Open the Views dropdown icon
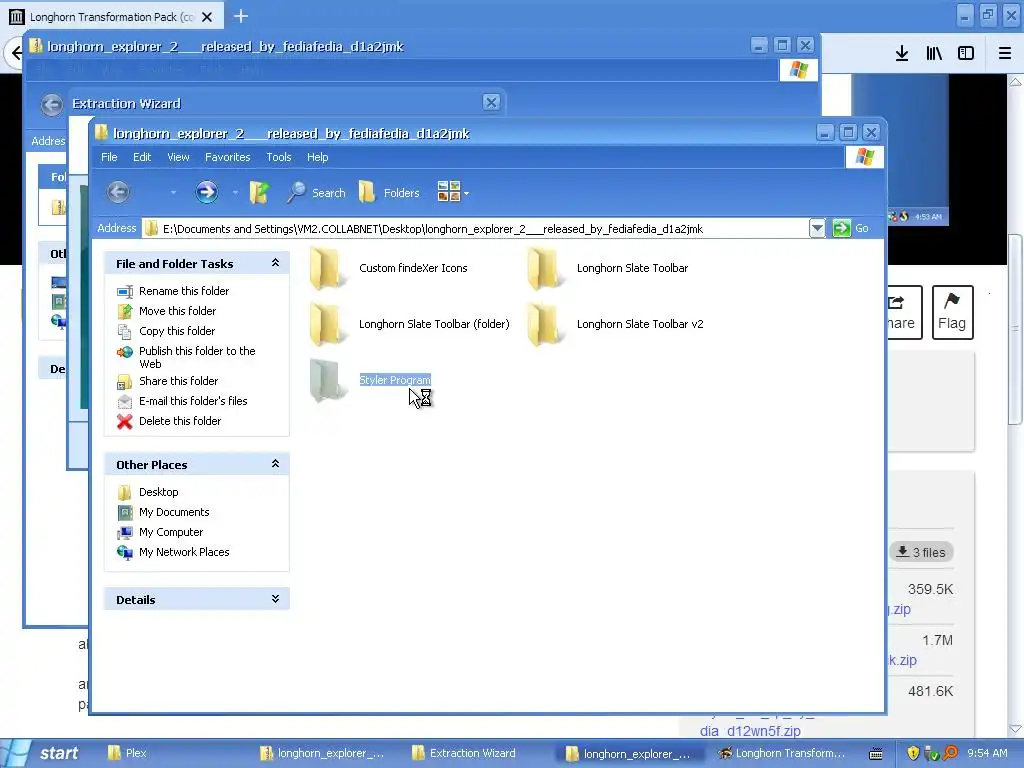 [453, 192]
